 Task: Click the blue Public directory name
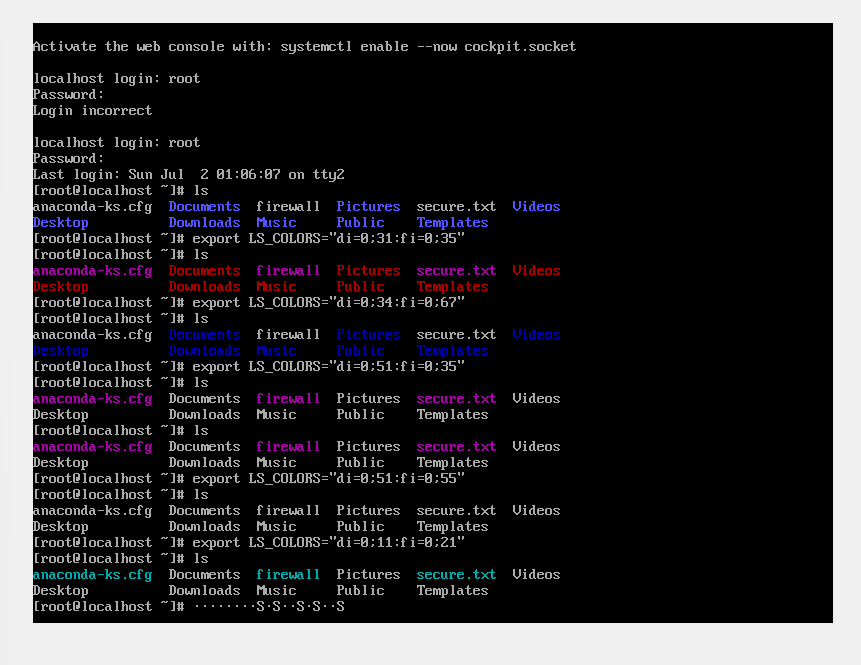pyautogui.click(x=360, y=222)
